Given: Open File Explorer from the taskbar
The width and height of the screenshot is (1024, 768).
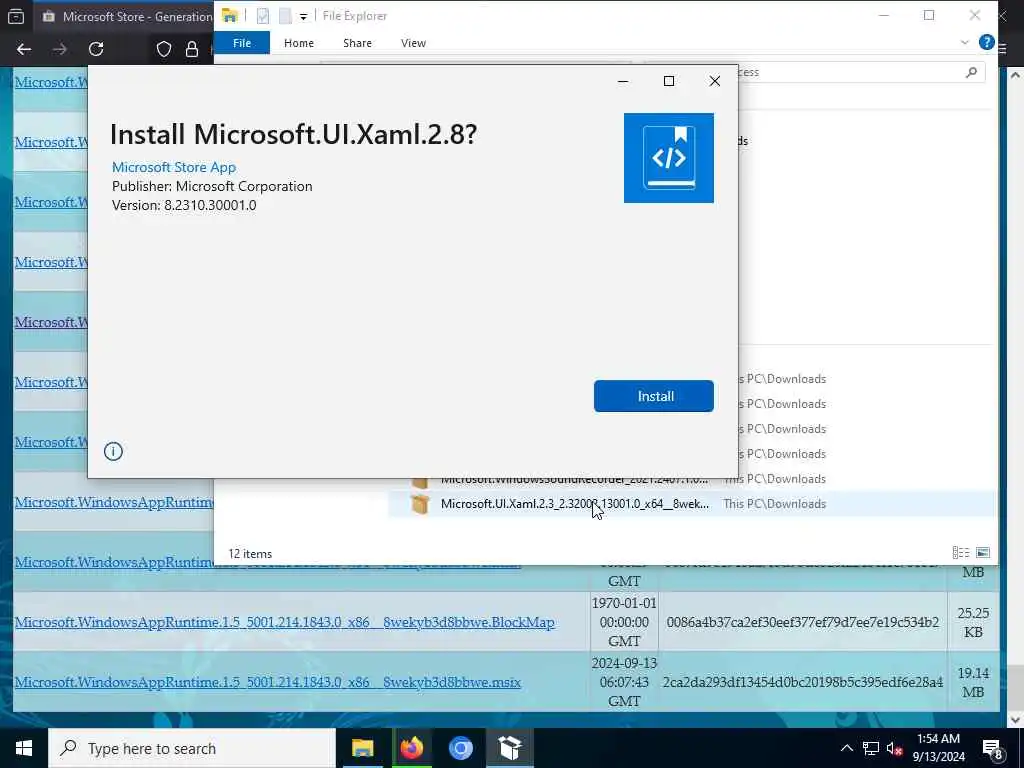Looking at the screenshot, I should [362, 748].
